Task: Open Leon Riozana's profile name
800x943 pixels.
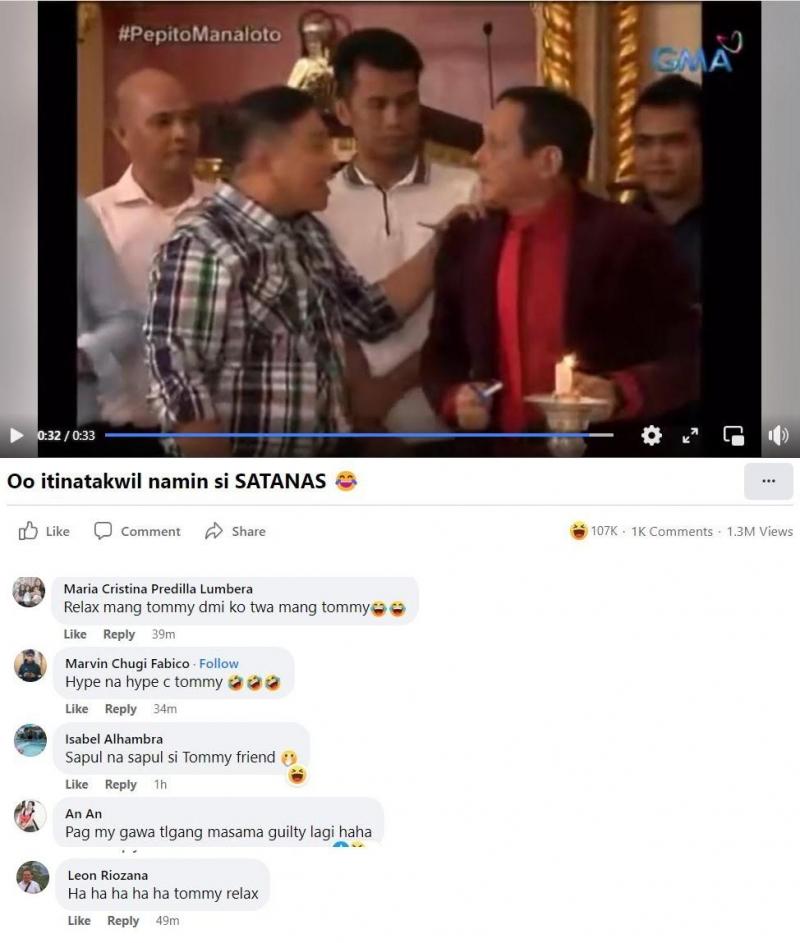Action: pyautogui.click(x=108, y=875)
